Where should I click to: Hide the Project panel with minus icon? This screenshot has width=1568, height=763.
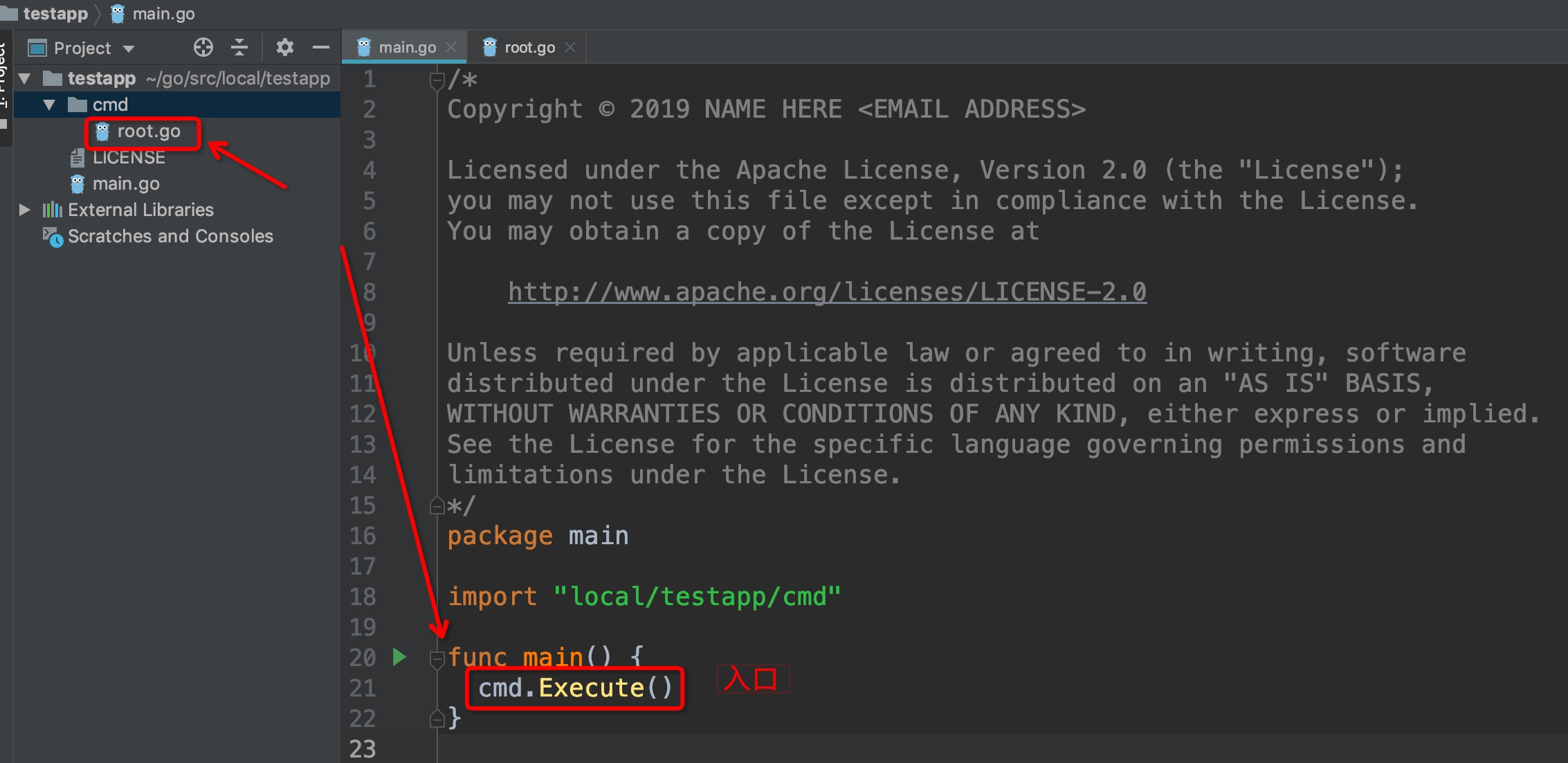320,48
